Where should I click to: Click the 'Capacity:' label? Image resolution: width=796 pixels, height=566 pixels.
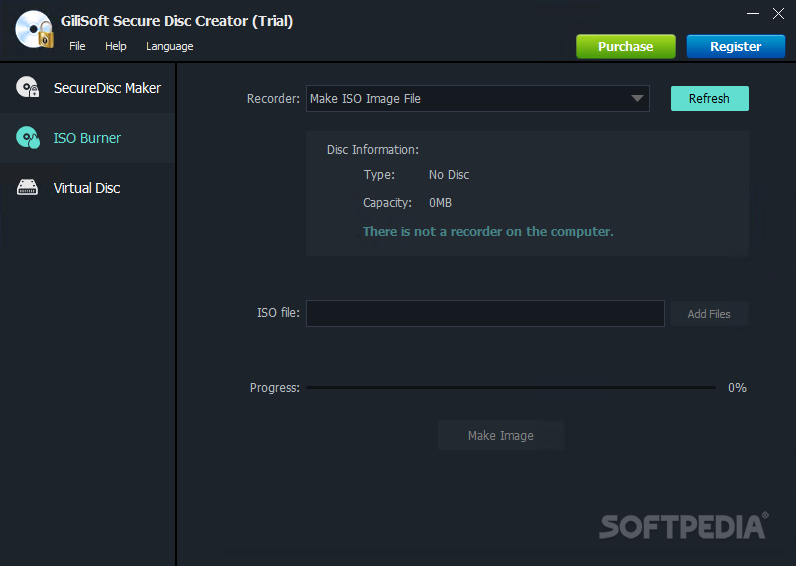[387, 203]
